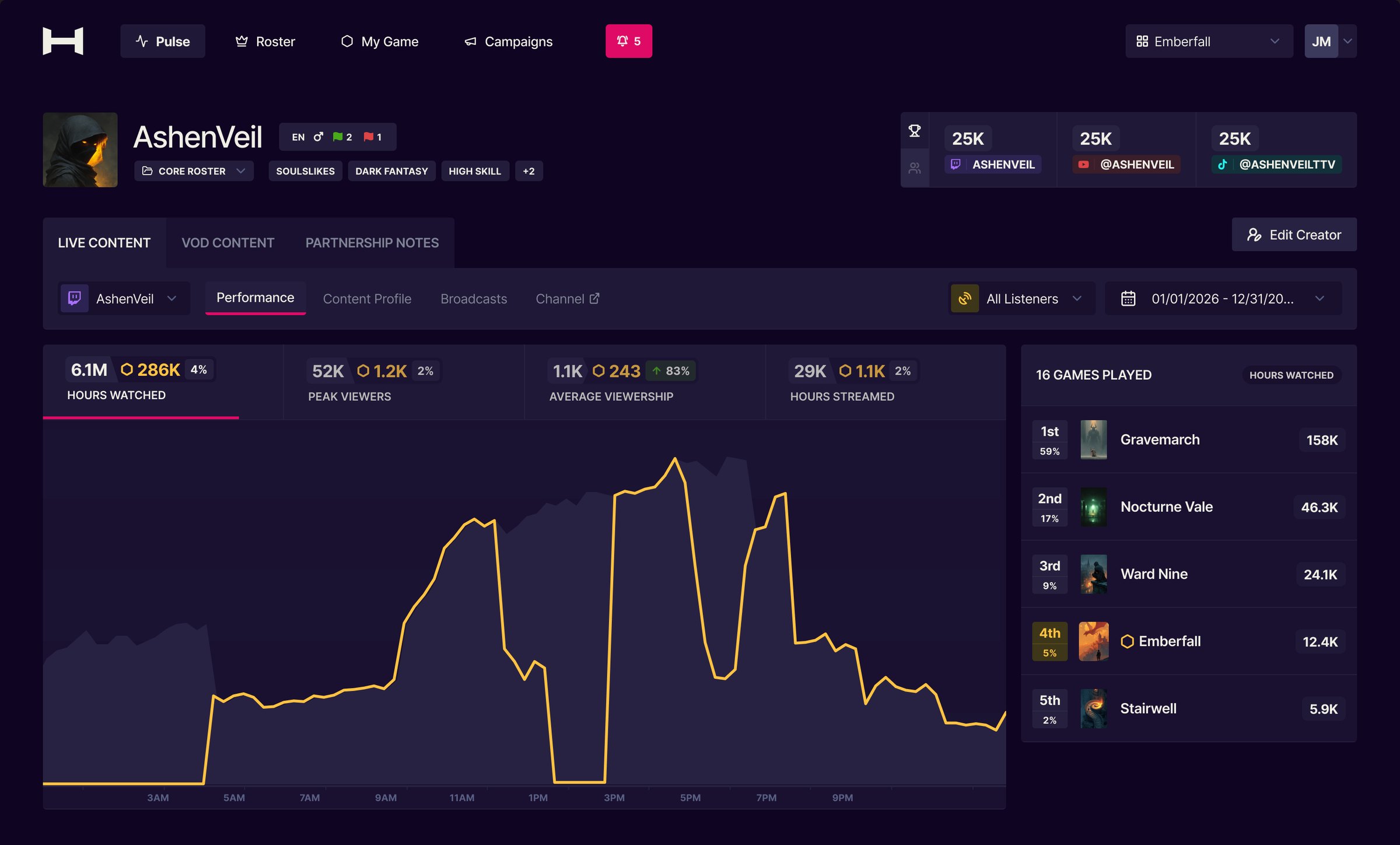Select the Performance sub-tab
The image size is (1400, 845).
tap(256, 298)
